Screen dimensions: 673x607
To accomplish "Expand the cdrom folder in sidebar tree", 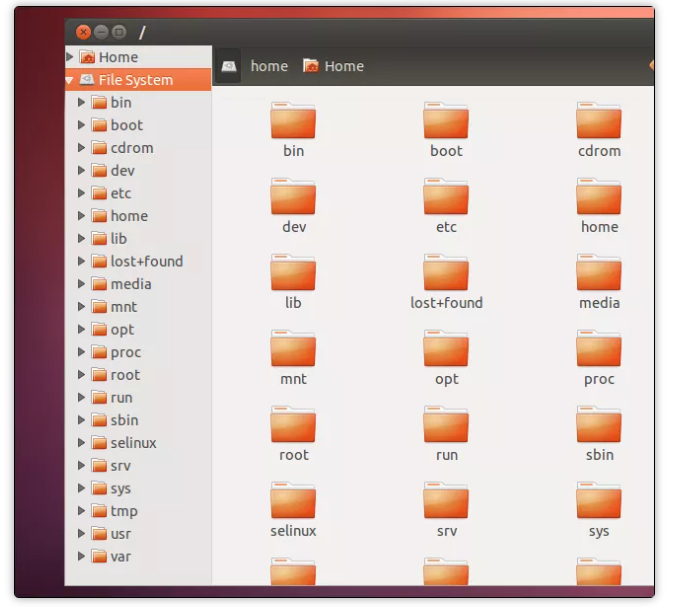I will pos(81,148).
